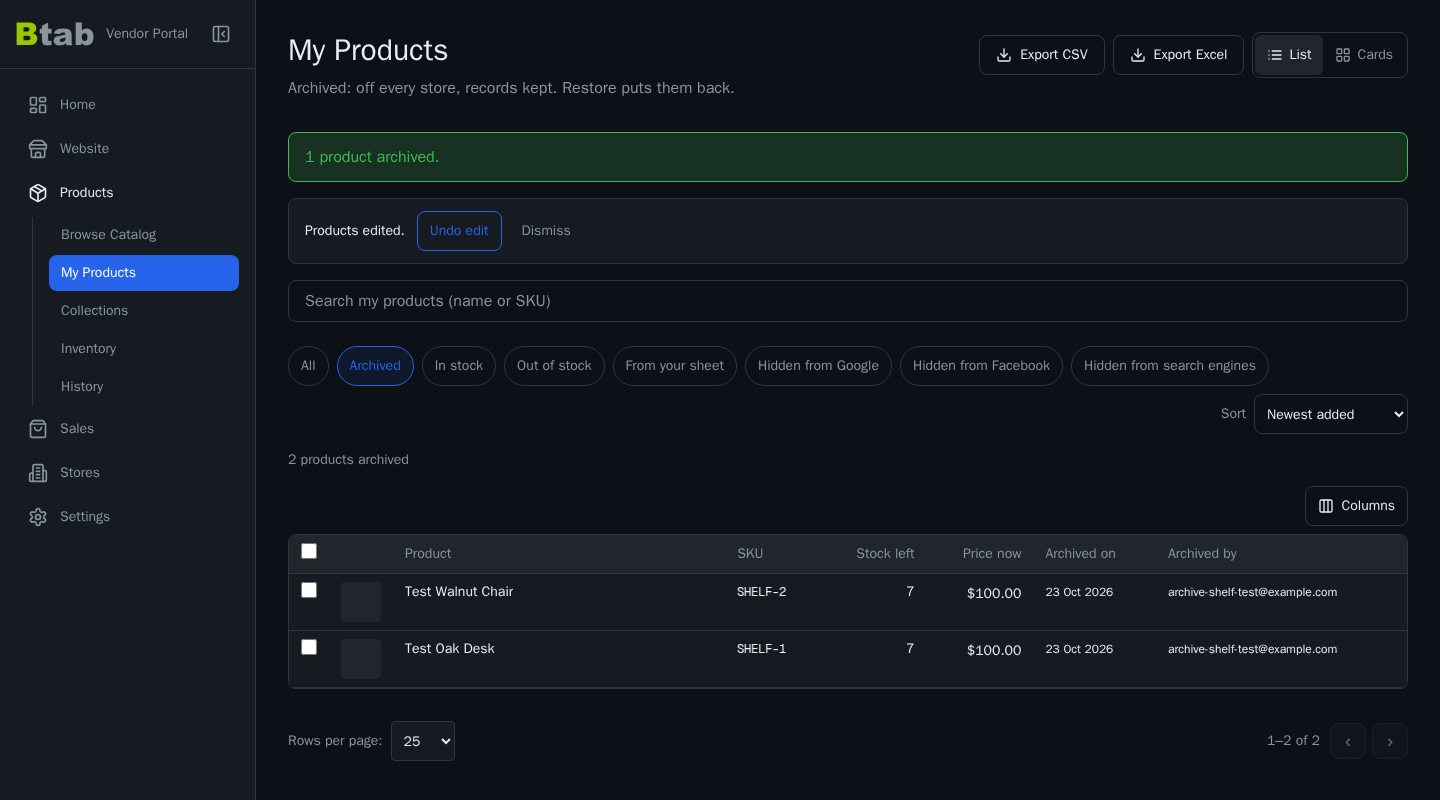The height and width of the screenshot is (800, 1440).
Task: Click the Archived on column header
Action: [1080, 554]
